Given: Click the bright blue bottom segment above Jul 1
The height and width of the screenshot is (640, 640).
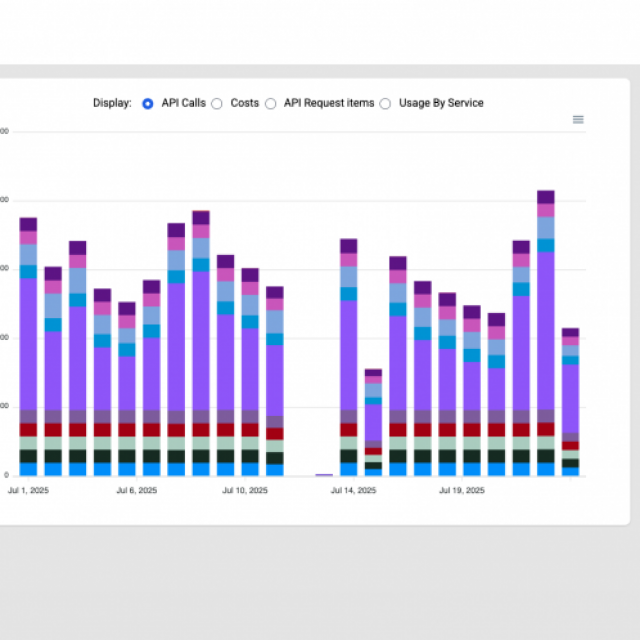Looking at the screenshot, I should tap(28, 469).
